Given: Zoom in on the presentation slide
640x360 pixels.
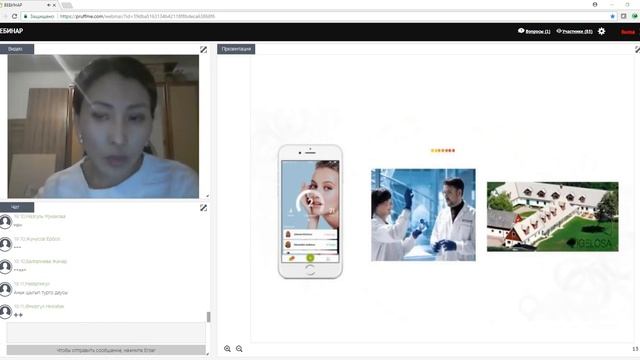Looking at the screenshot, I should click(227, 349).
